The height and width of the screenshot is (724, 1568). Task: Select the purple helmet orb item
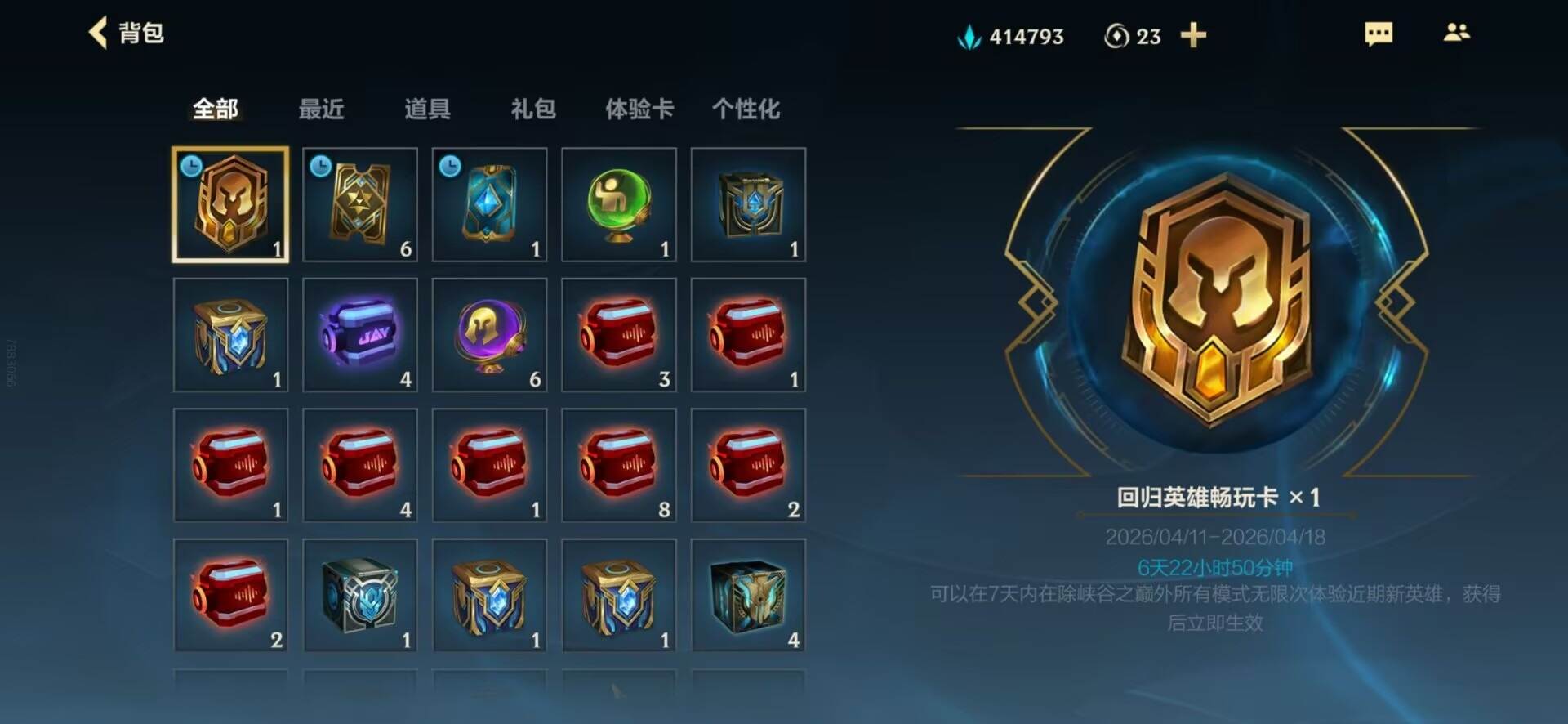click(489, 335)
